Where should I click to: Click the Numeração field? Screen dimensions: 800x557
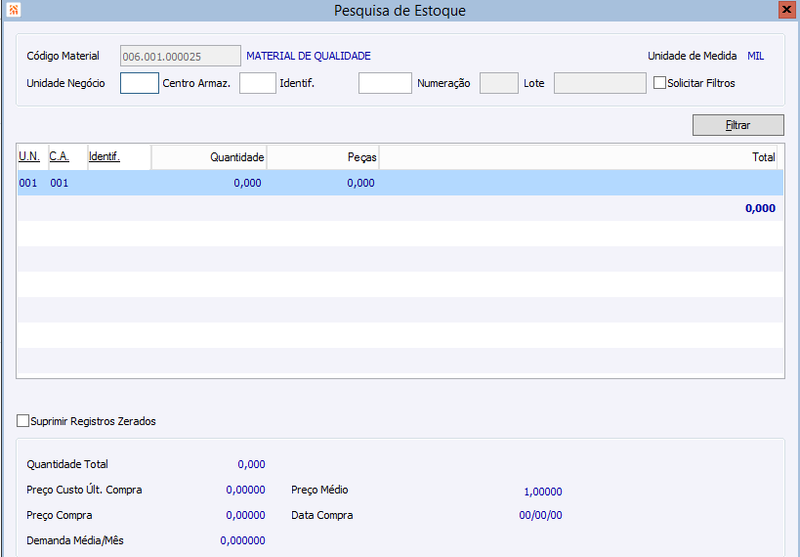tap(499, 83)
